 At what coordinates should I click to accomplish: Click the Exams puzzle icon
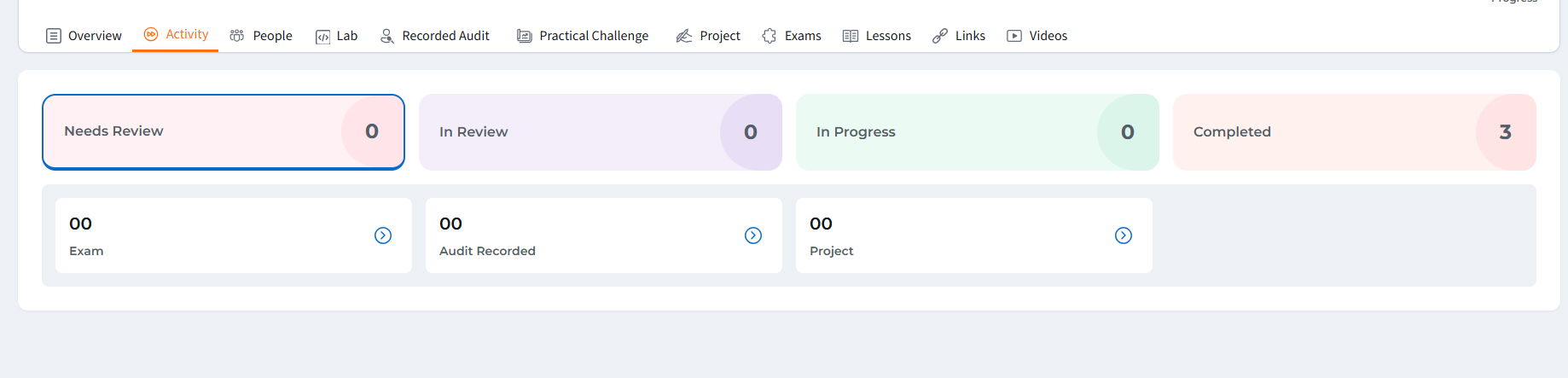769,36
